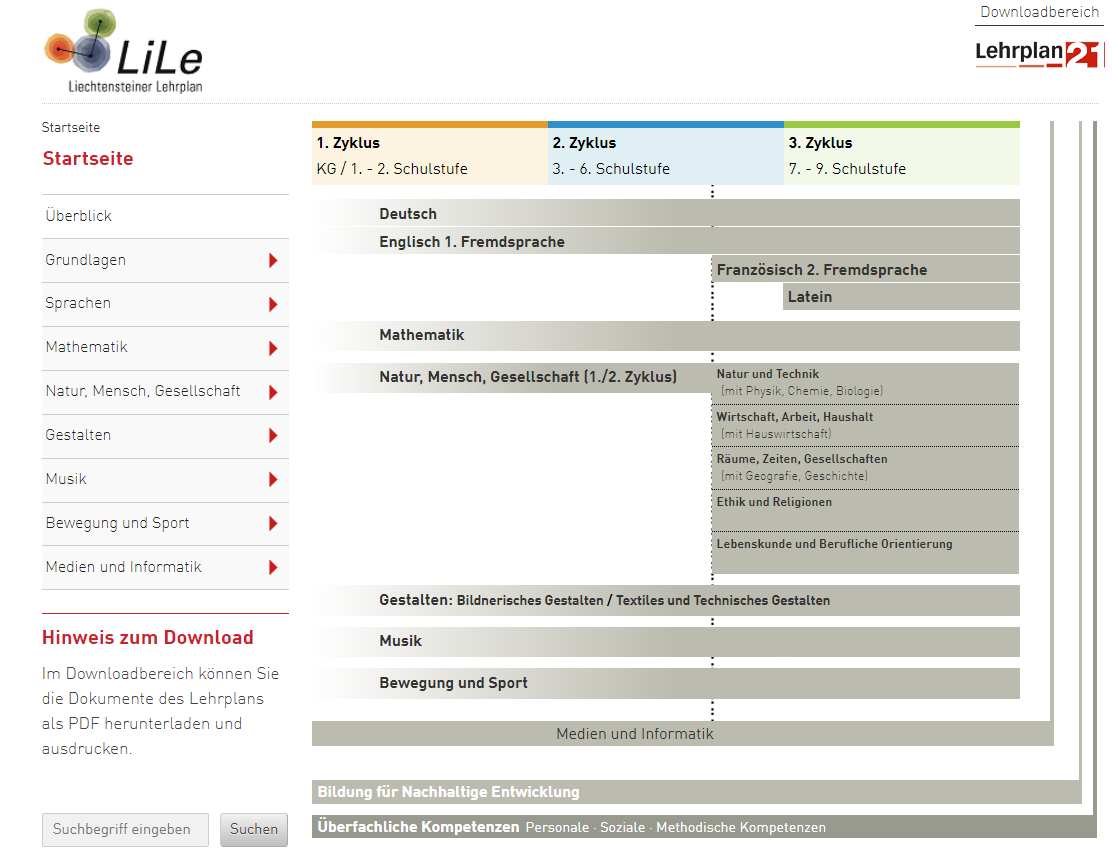Click the arrow beside Medien und Informatik
This screenshot has width=1112, height=853.
273,568
